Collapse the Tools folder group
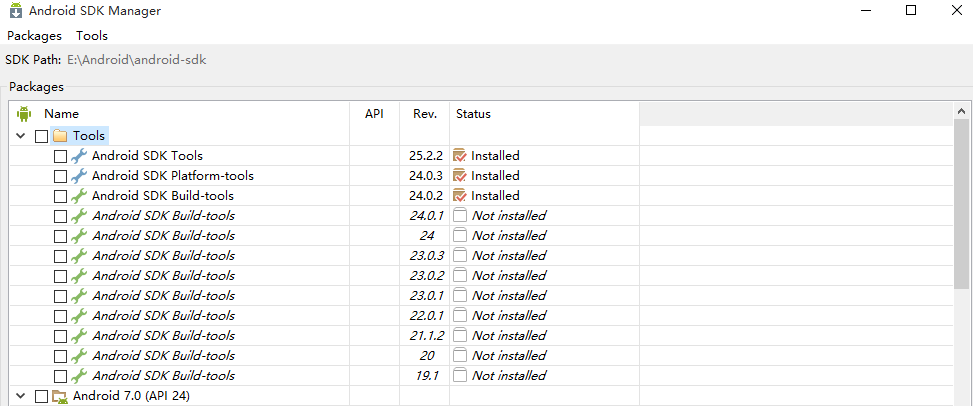Screen dimensions: 973x406 tap(20, 135)
